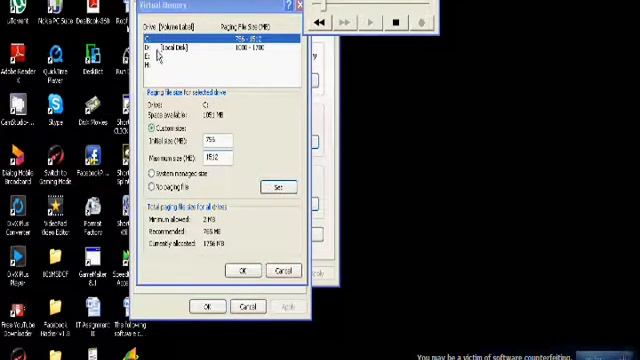Select drive H: in the drive list
Viewport: 640px width, 360px height.
click(222, 65)
